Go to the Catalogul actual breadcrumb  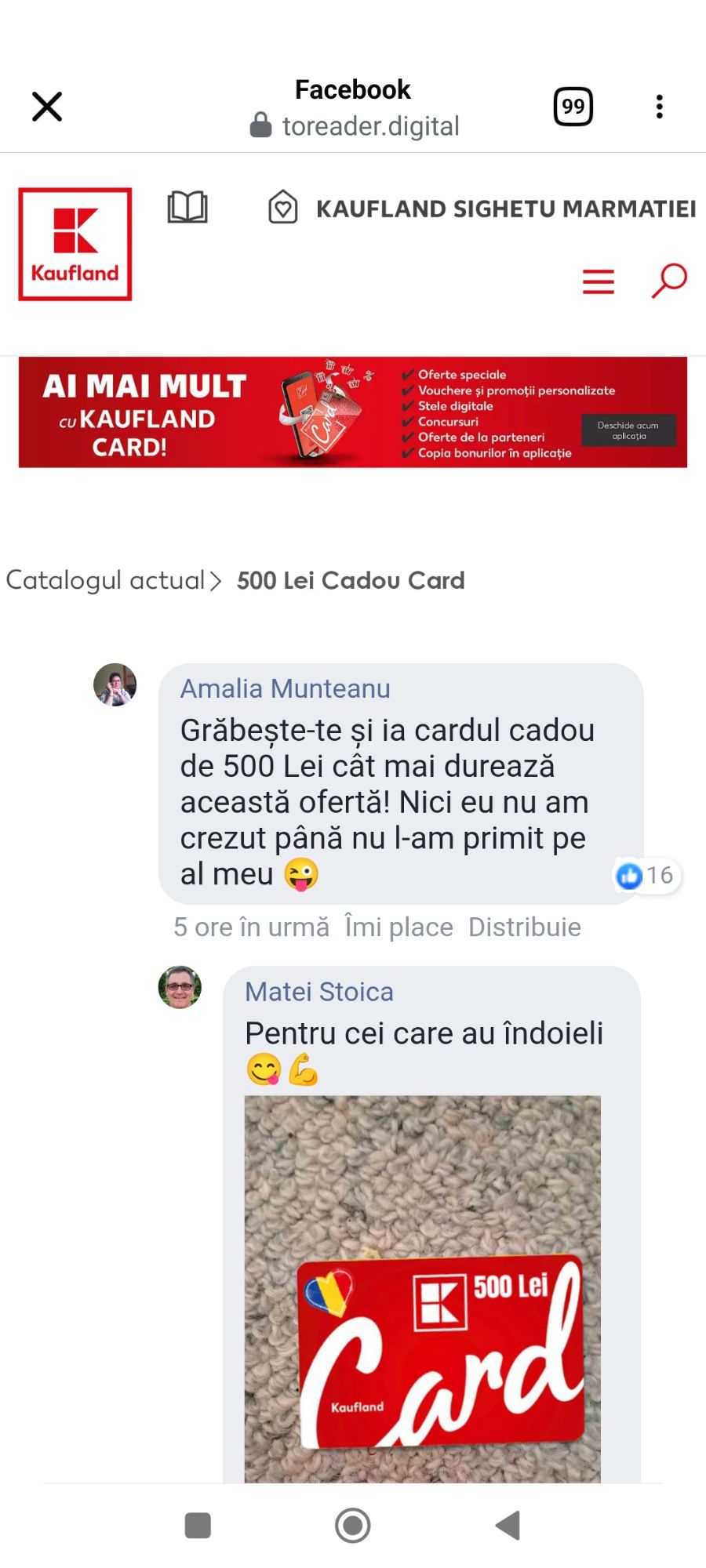[105, 580]
